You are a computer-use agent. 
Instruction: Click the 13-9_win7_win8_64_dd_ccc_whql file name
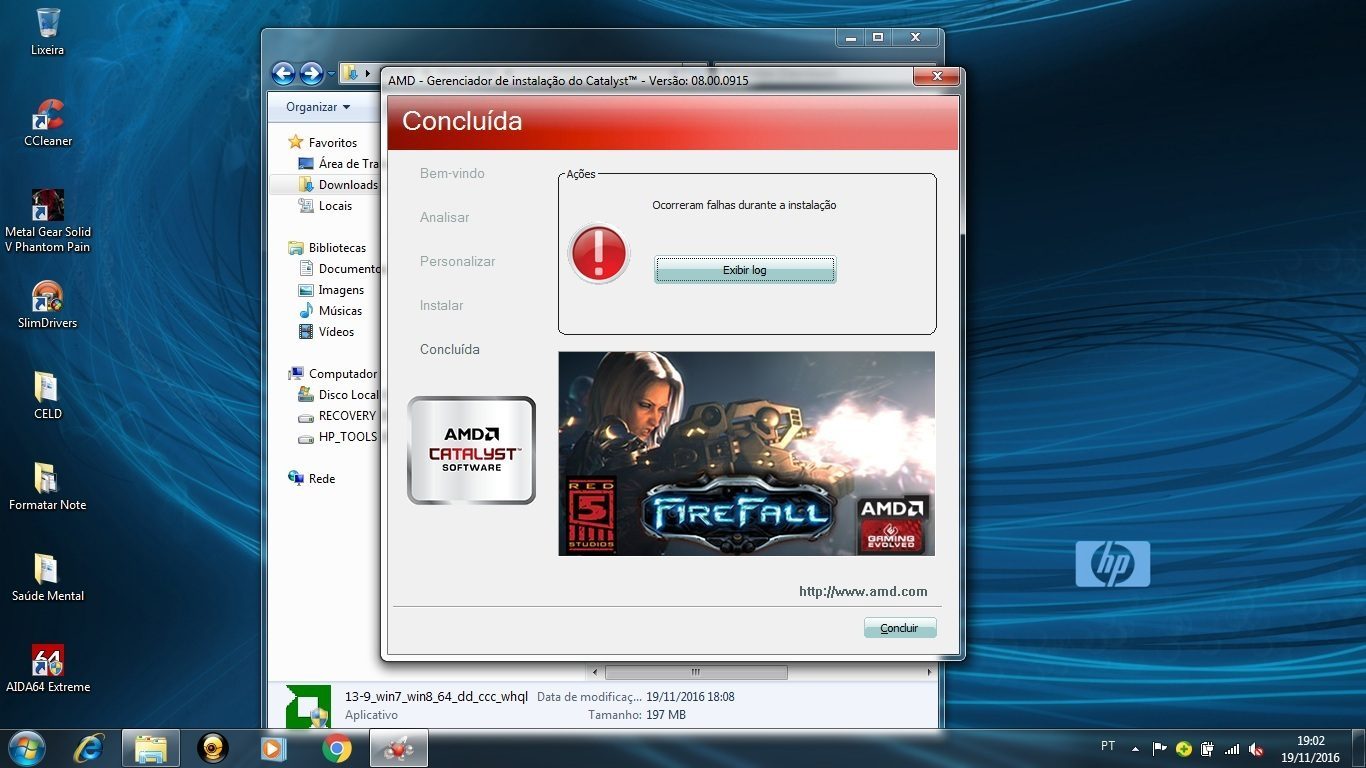point(436,697)
